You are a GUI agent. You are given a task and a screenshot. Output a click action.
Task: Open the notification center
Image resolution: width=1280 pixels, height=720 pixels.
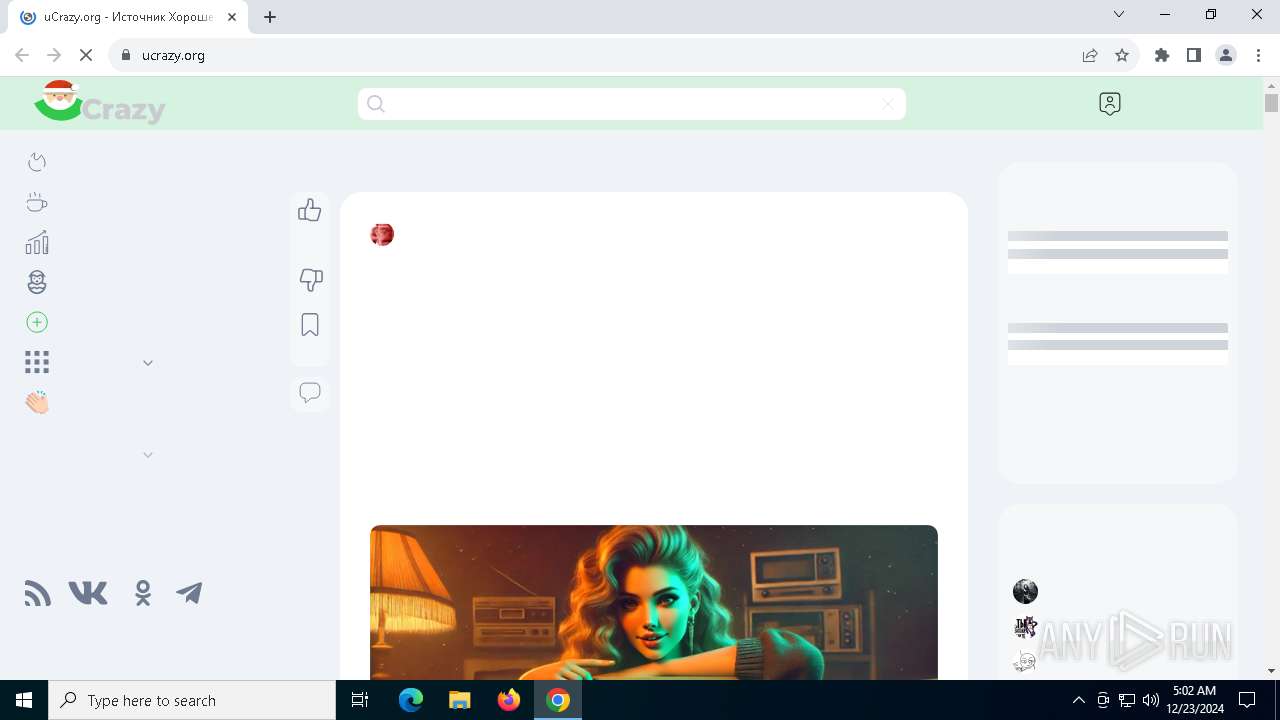1247,700
